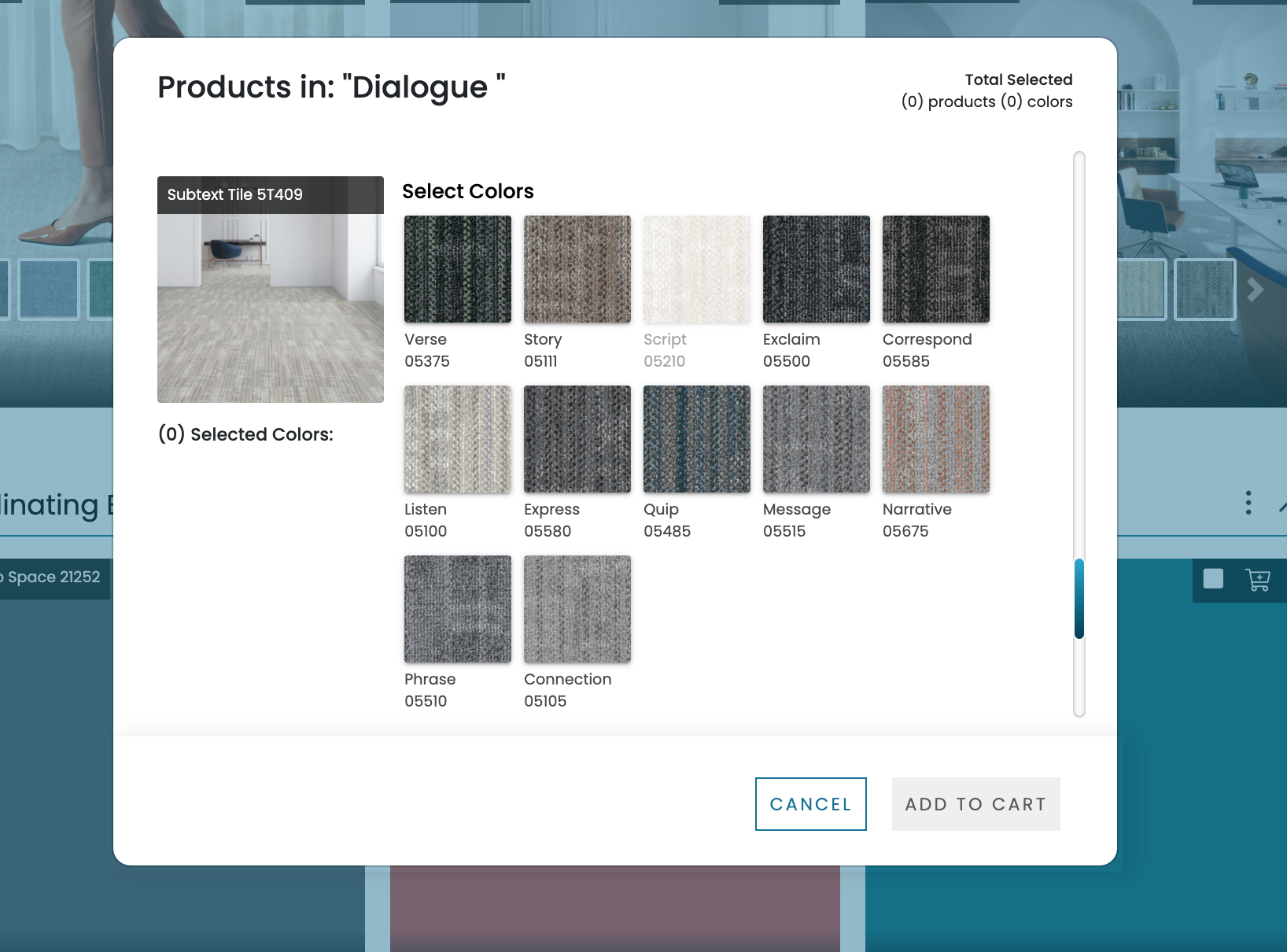Click CANCEL to dismiss the Dialogue dialog
The height and width of the screenshot is (952, 1287).
coord(810,803)
